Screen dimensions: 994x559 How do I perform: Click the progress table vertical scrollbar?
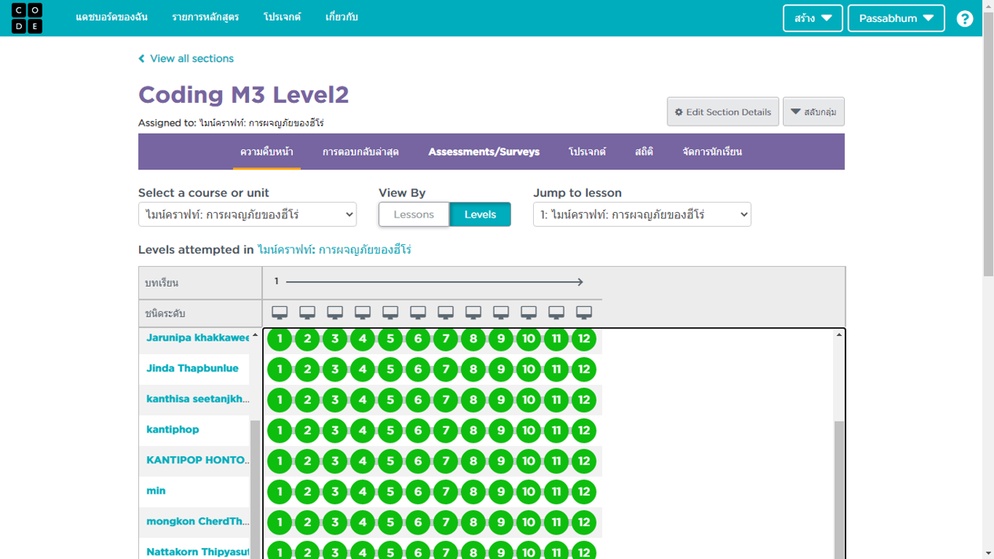(839, 480)
